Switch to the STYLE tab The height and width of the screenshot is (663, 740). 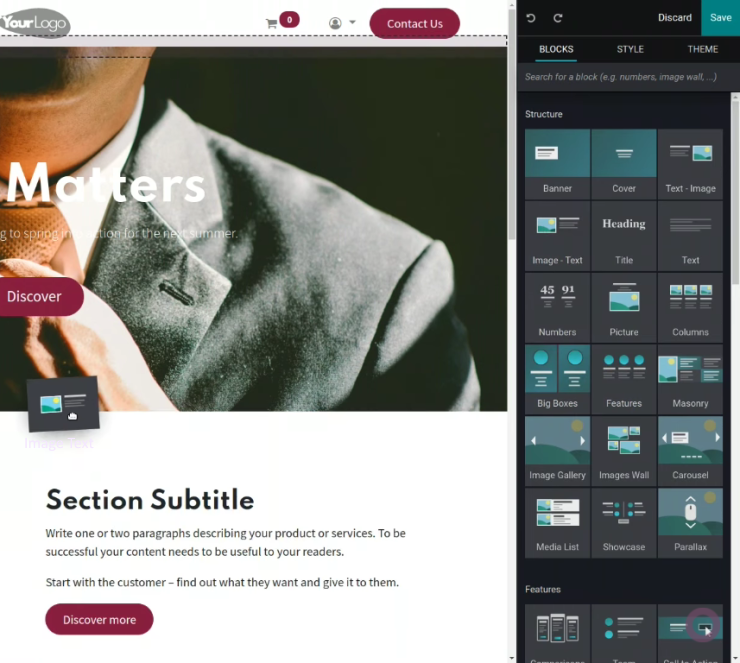630,49
